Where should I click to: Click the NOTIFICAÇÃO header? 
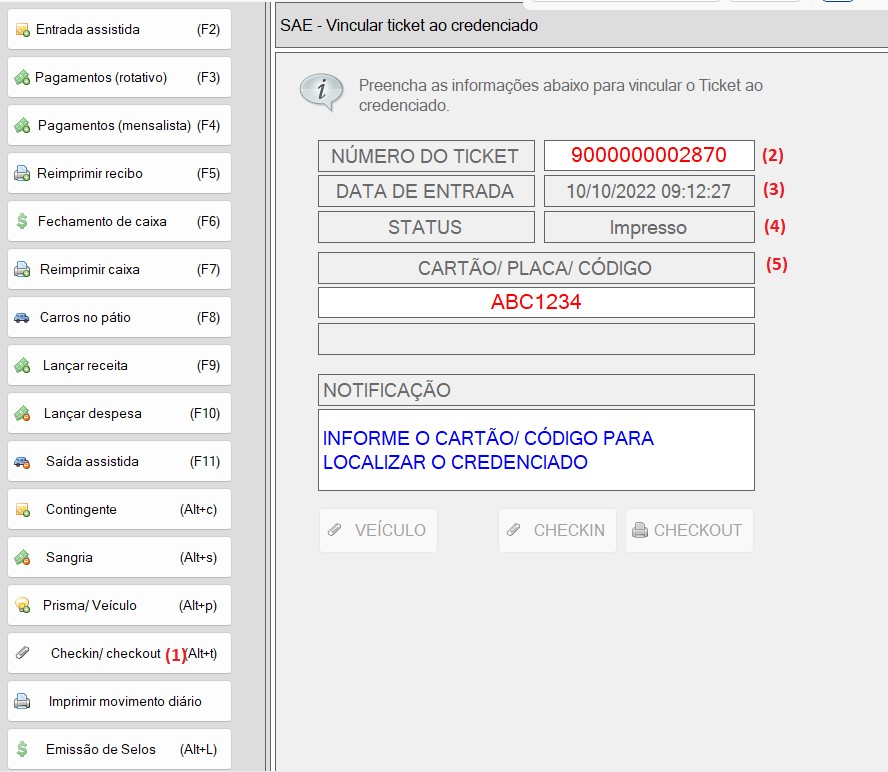(x=536, y=390)
